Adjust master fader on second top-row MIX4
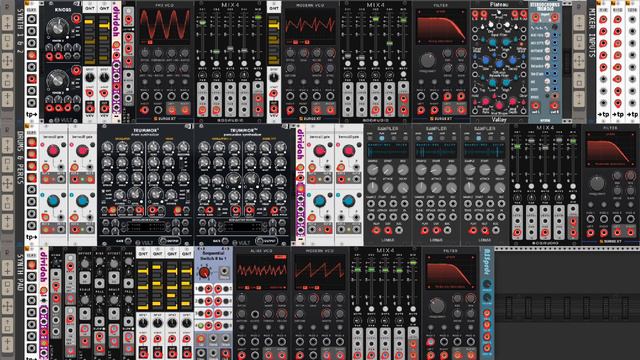The height and width of the screenshot is (360, 640). 403,20
